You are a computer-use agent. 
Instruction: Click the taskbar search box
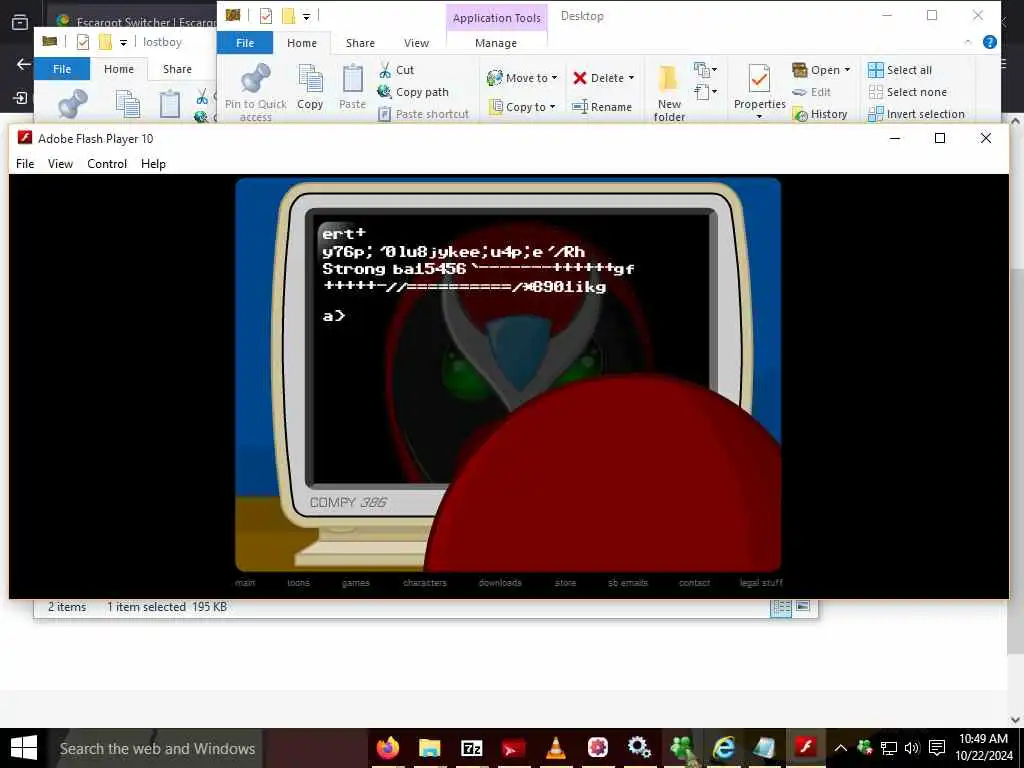pyautogui.click(x=157, y=748)
